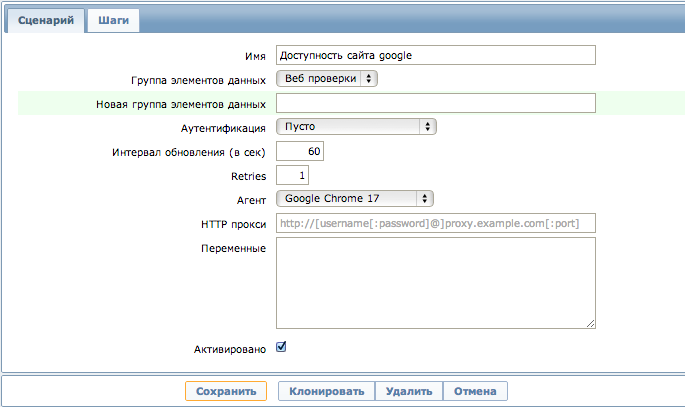
Task: Click the Сохранить button
Action: click(x=226, y=391)
